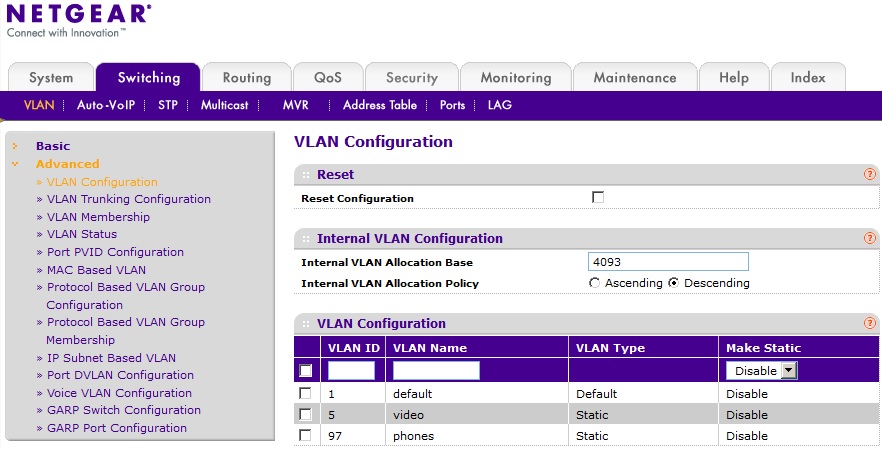Click the VLAN Name input field

[436, 371]
